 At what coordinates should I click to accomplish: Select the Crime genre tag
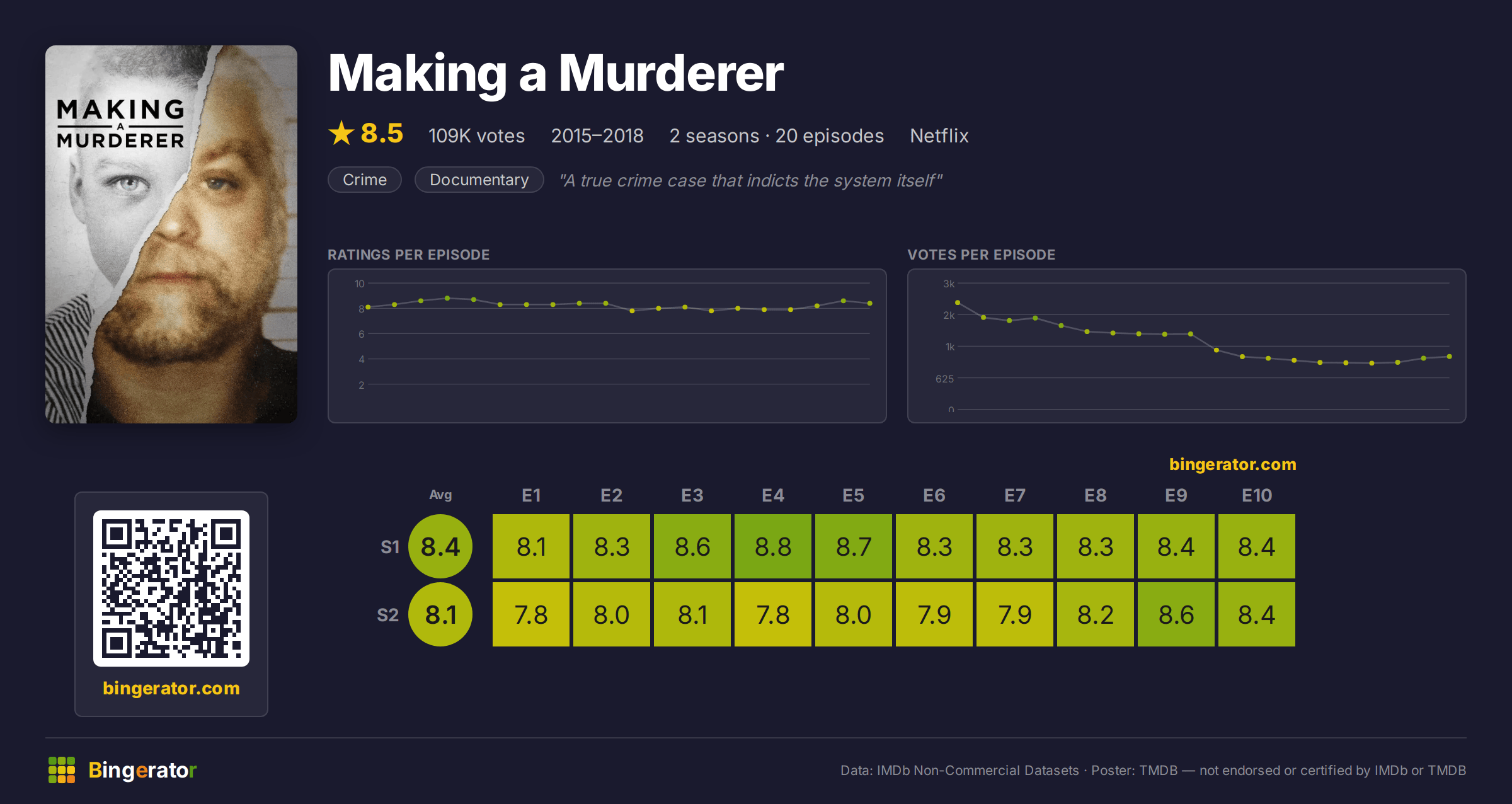[x=365, y=180]
